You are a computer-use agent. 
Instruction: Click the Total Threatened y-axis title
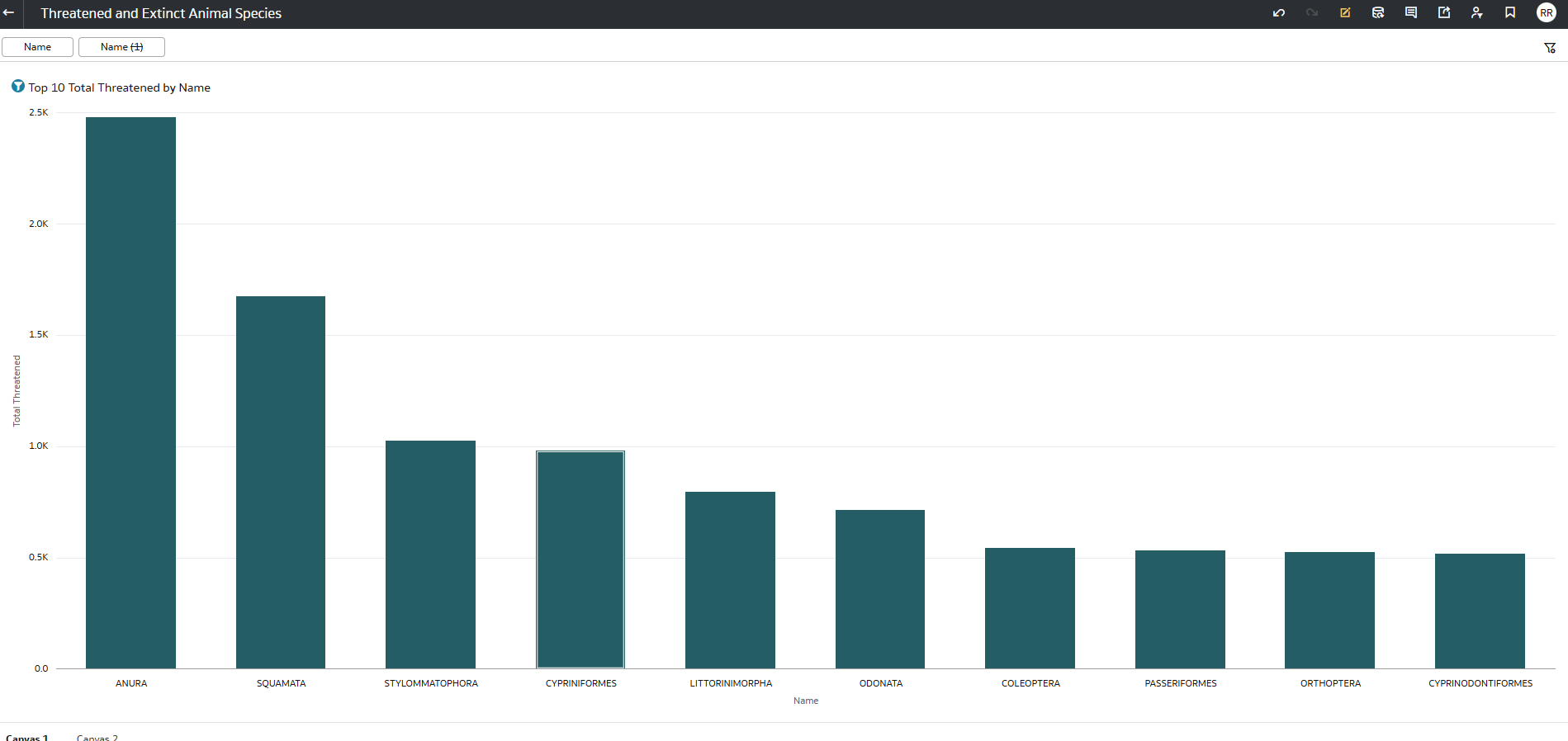(17, 391)
